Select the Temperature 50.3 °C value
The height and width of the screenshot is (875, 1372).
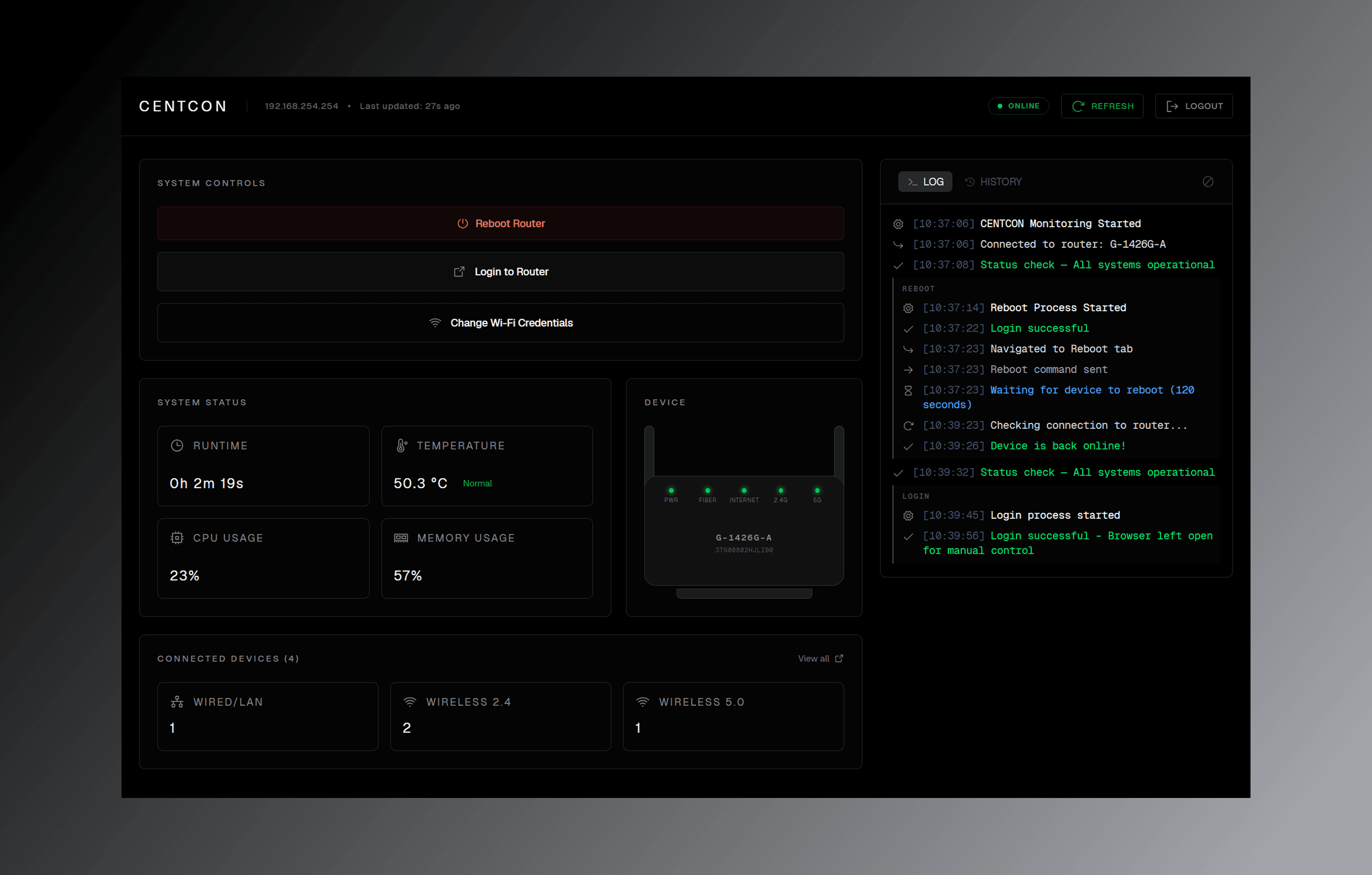point(420,483)
